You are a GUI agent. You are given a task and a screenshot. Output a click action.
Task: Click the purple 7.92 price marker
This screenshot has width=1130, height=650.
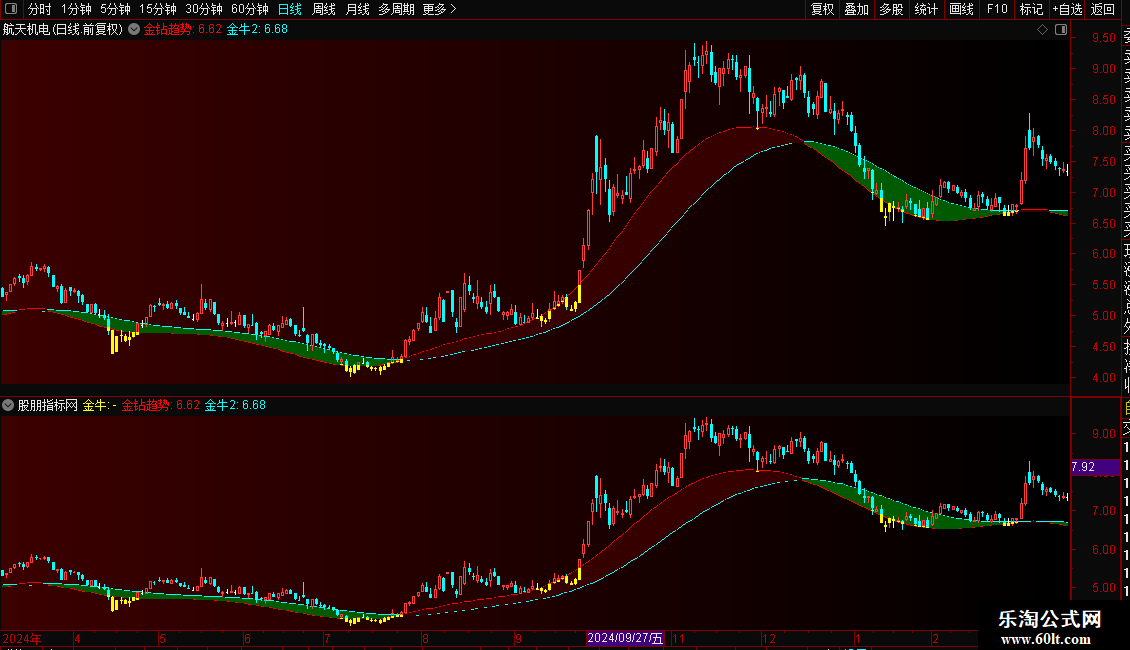[1095, 467]
